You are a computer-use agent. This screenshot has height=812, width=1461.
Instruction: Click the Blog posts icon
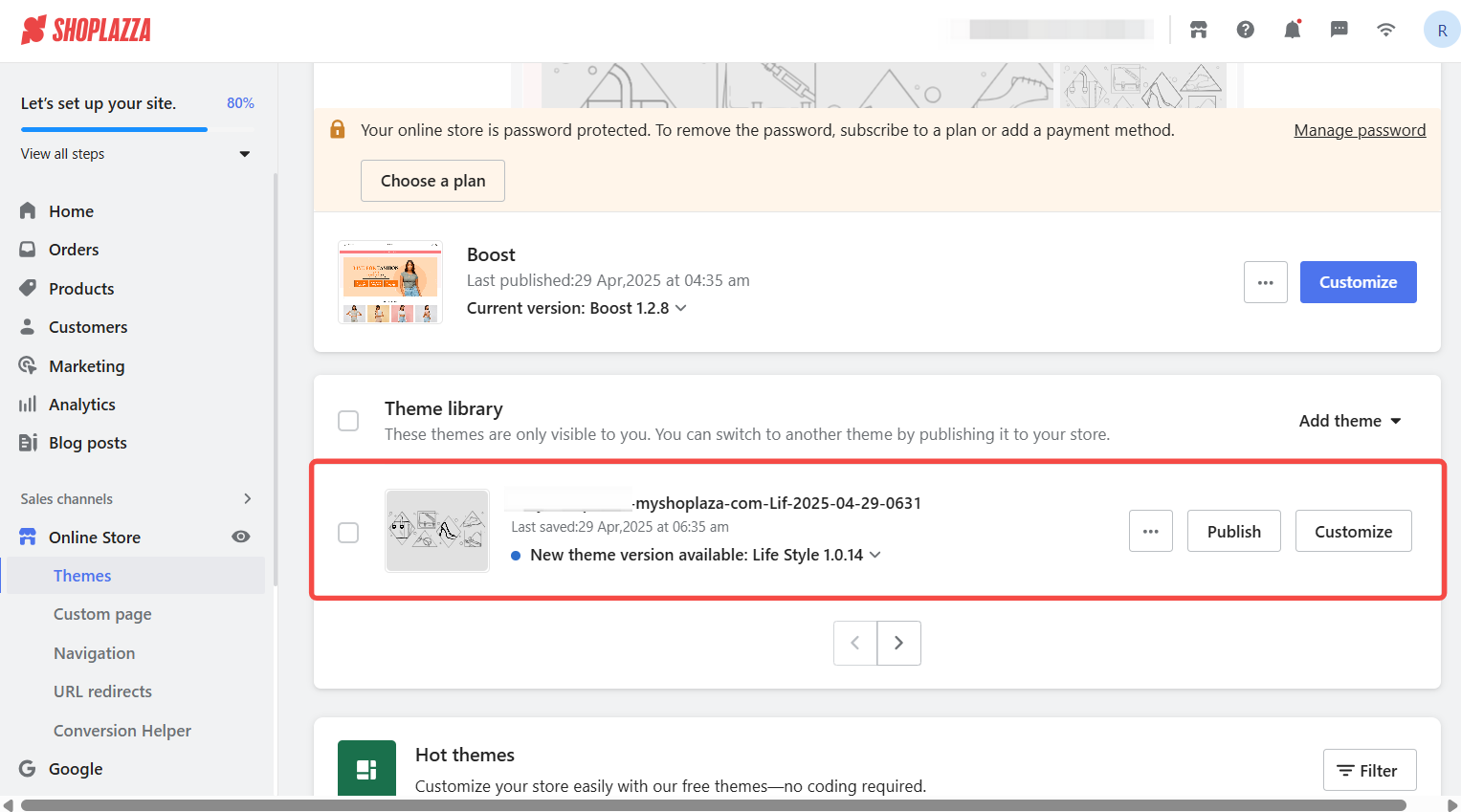[x=28, y=442]
